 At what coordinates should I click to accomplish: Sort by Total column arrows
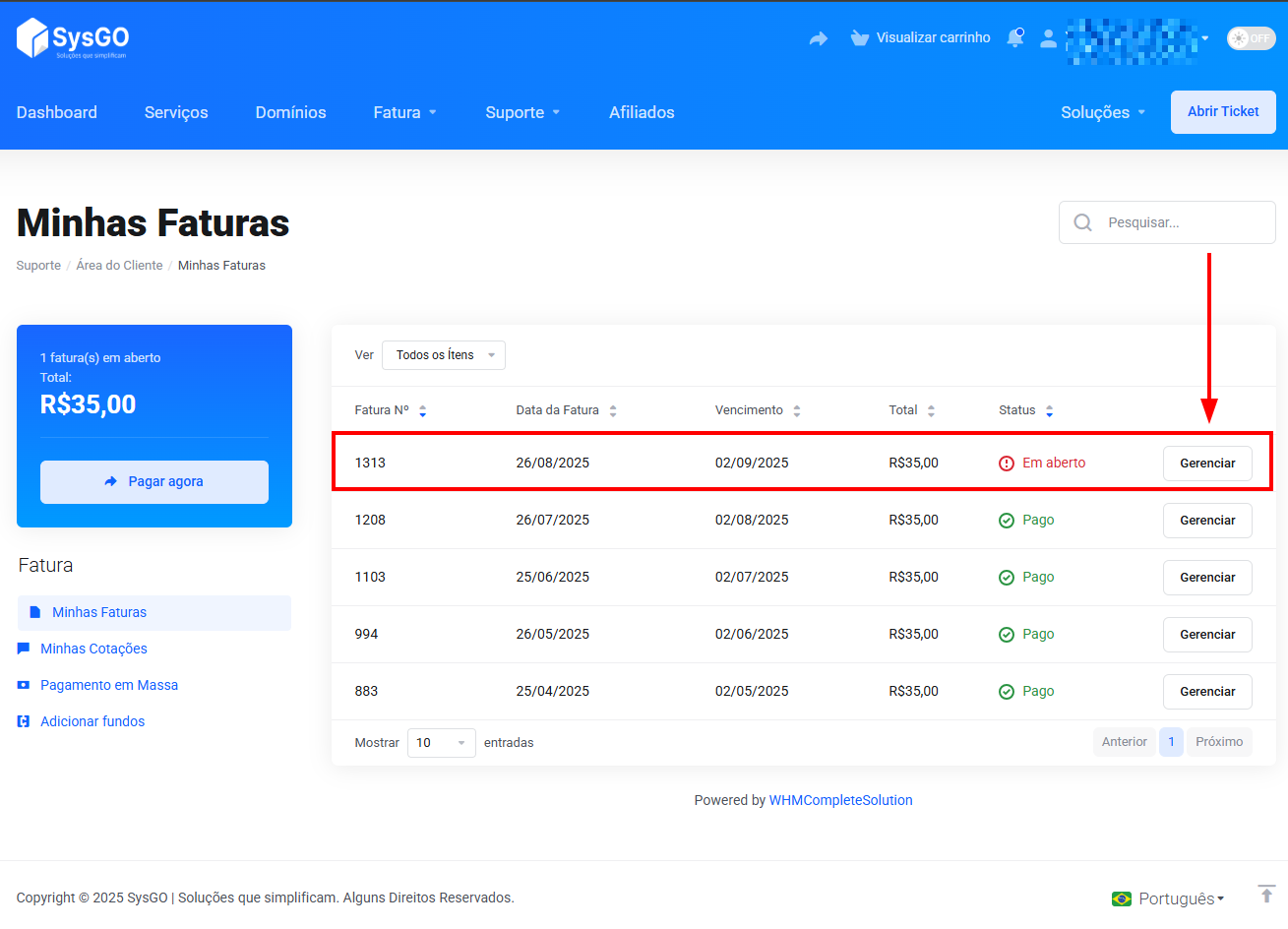coord(931,411)
